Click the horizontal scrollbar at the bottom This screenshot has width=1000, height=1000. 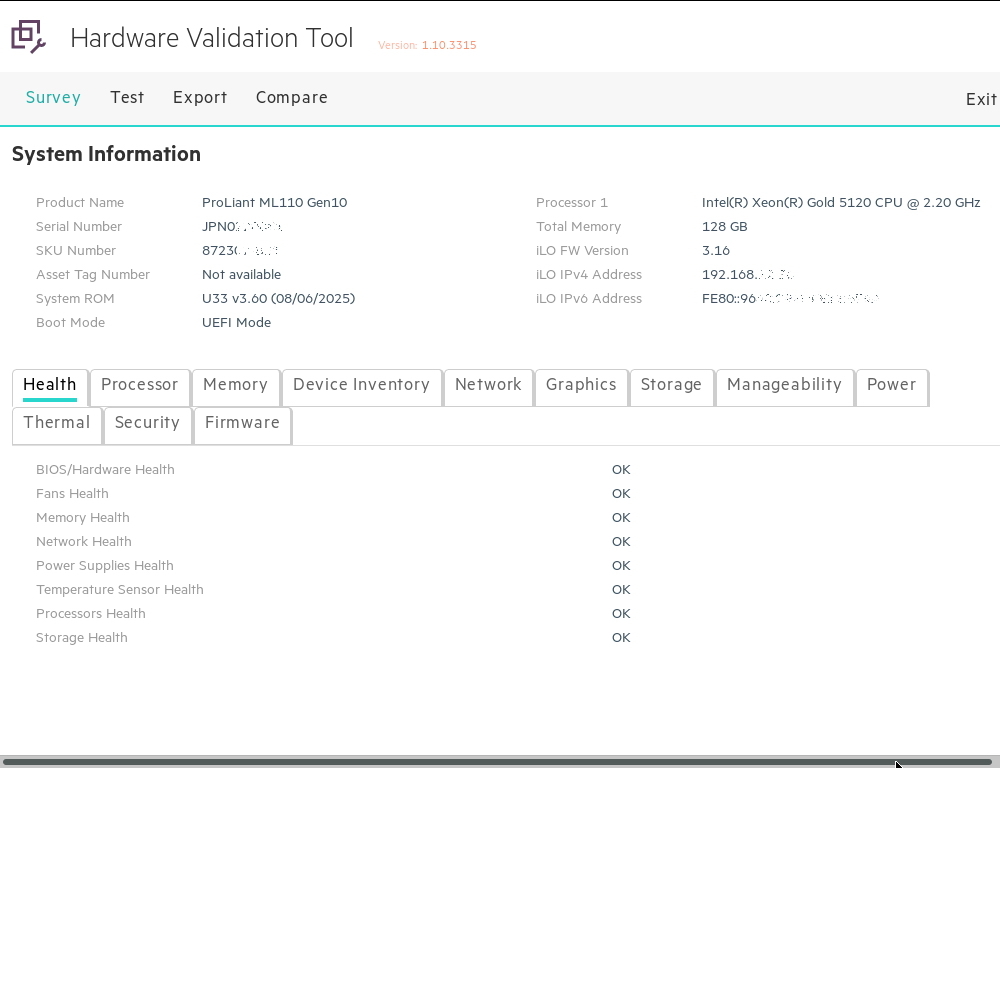[x=497, y=761]
